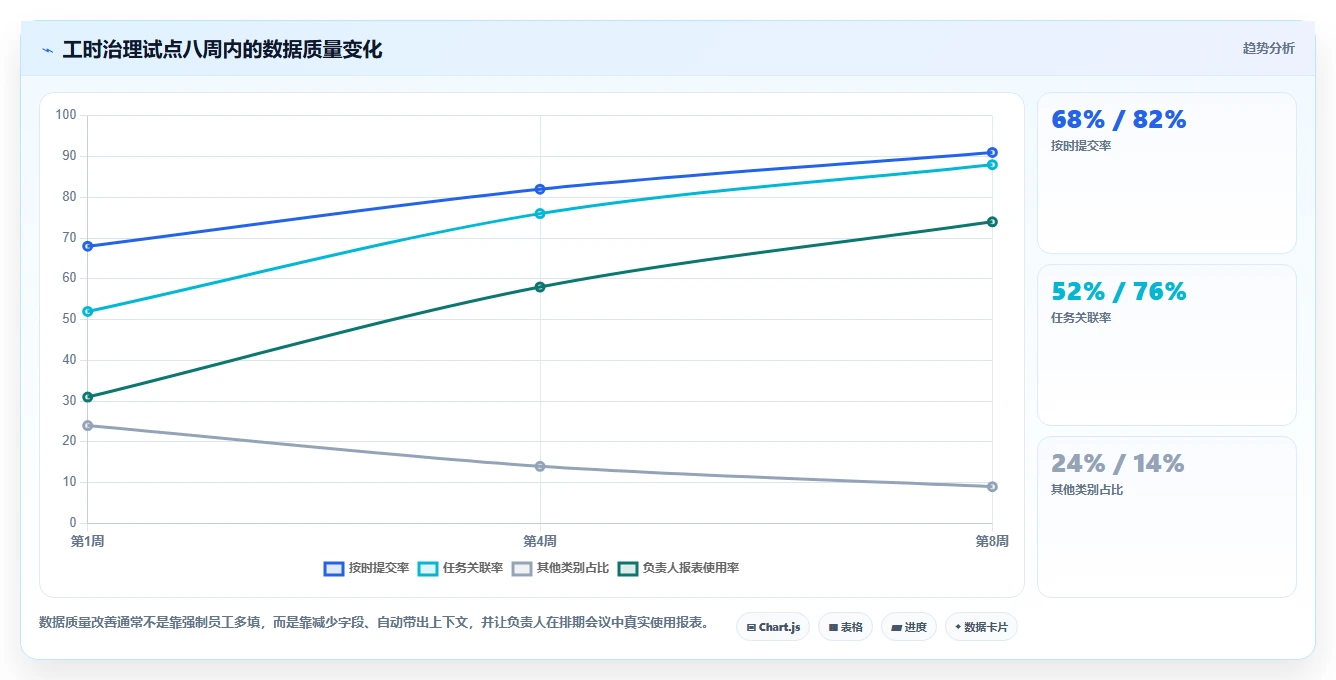
Task: Click 任务关联率 caption under 52% / 76%
Action: (1081, 317)
